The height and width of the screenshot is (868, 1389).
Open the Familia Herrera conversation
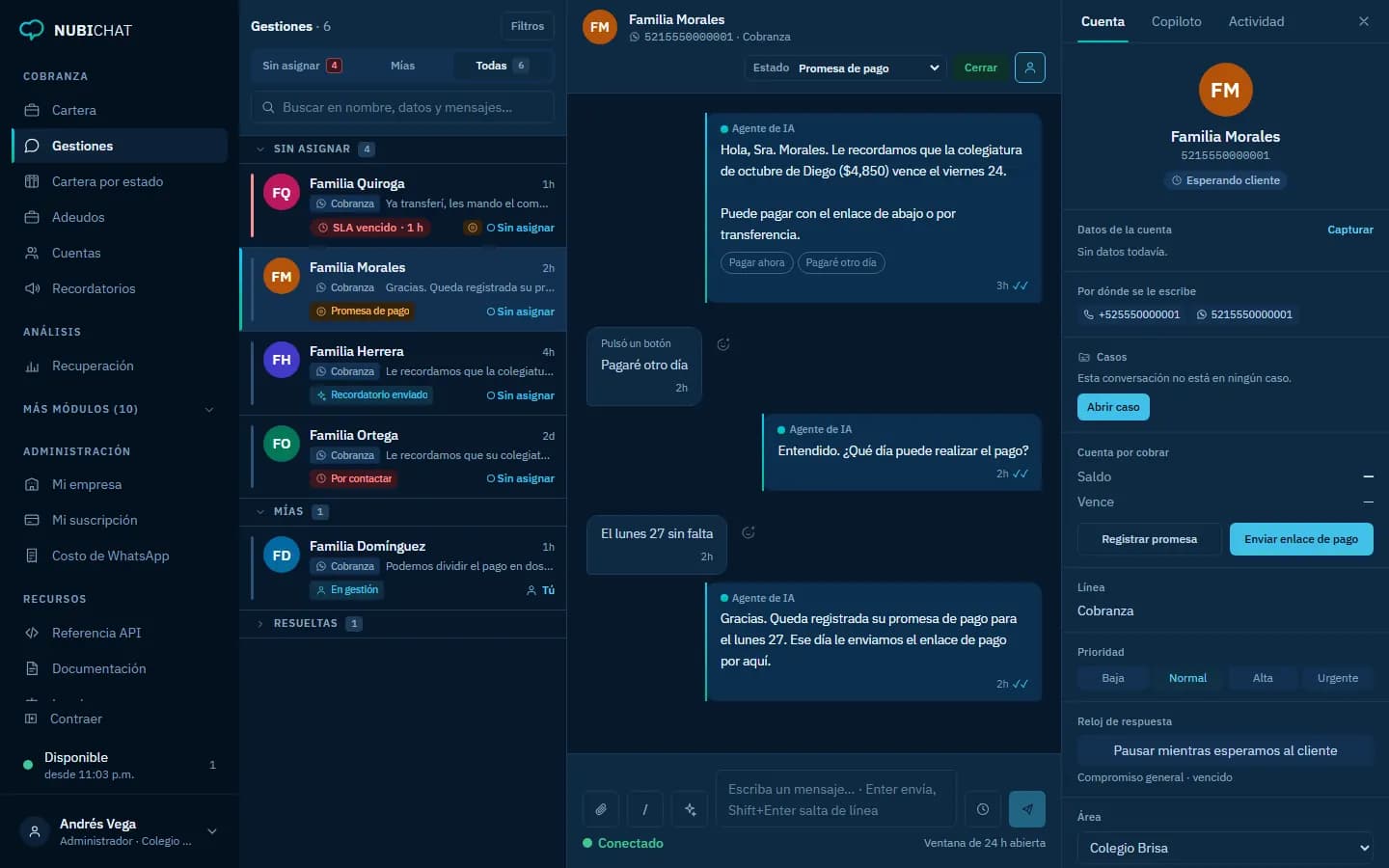(x=402, y=373)
